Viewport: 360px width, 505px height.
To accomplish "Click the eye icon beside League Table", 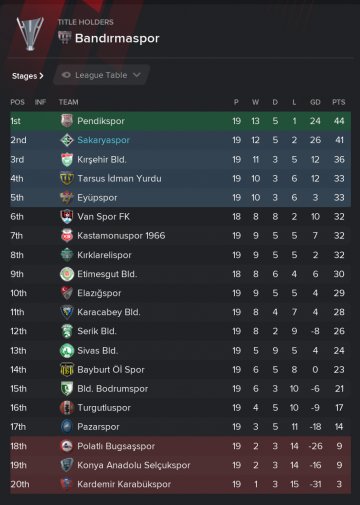I will [66, 75].
